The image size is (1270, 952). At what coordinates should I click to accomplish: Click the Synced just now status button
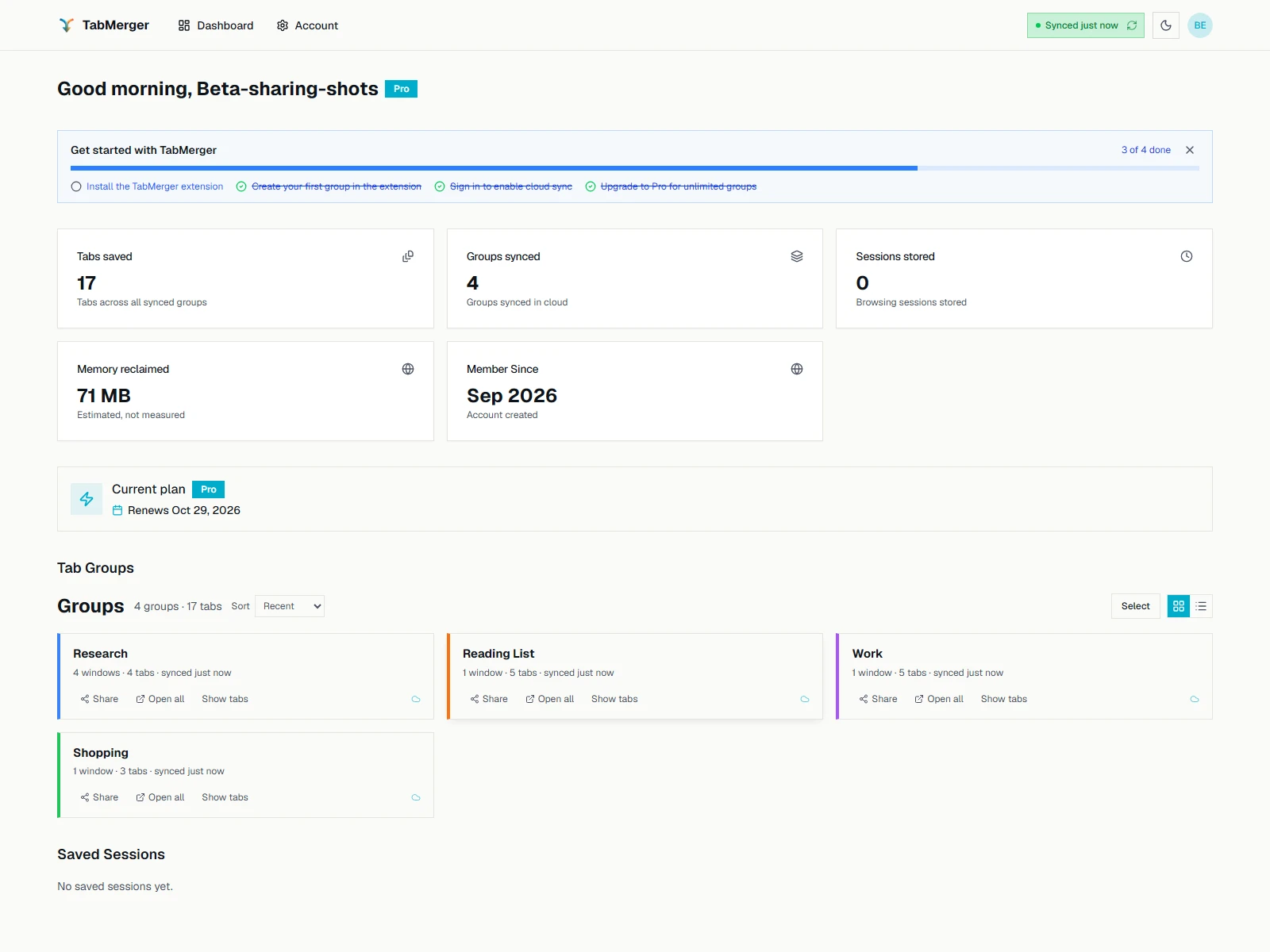(1085, 25)
